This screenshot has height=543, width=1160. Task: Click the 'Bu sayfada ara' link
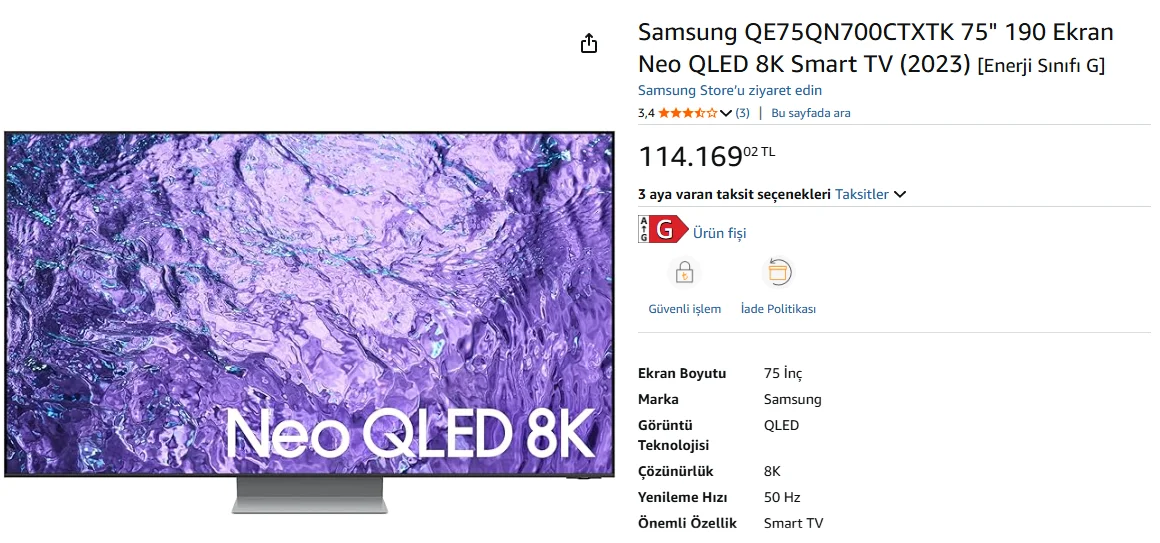pos(810,113)
